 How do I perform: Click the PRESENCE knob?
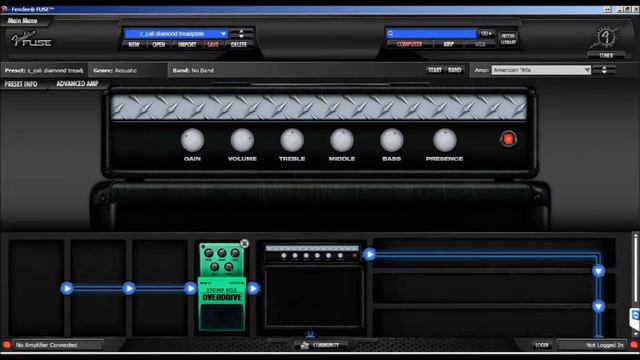(444, 140)
